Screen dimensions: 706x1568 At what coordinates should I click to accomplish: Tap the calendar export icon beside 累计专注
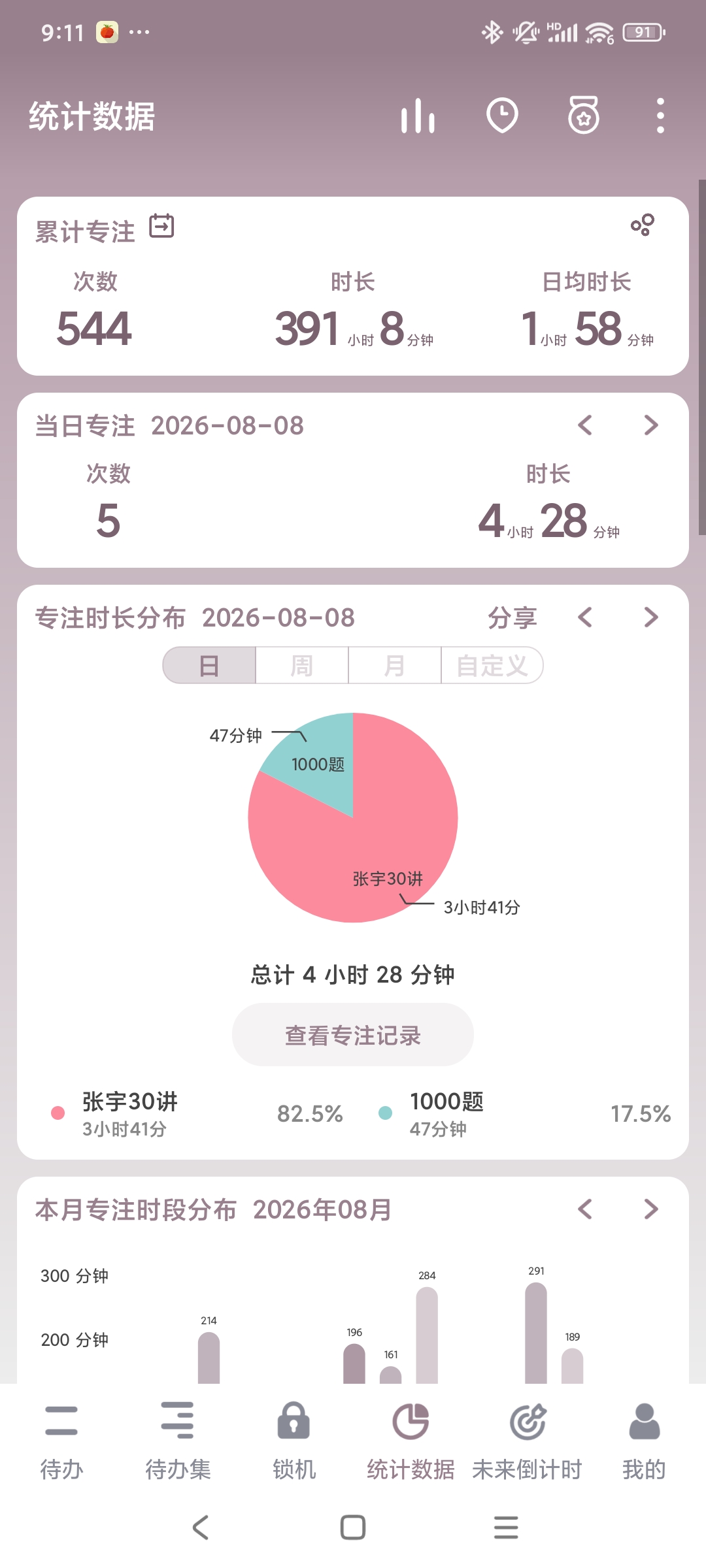161,226
